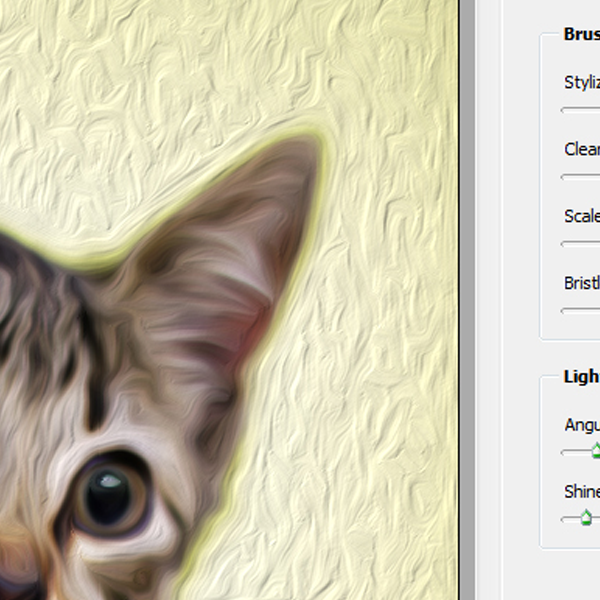This screenshot has width=600, height=600.
Task: Click the Bristle Detail label text
Action: point(582,283)
